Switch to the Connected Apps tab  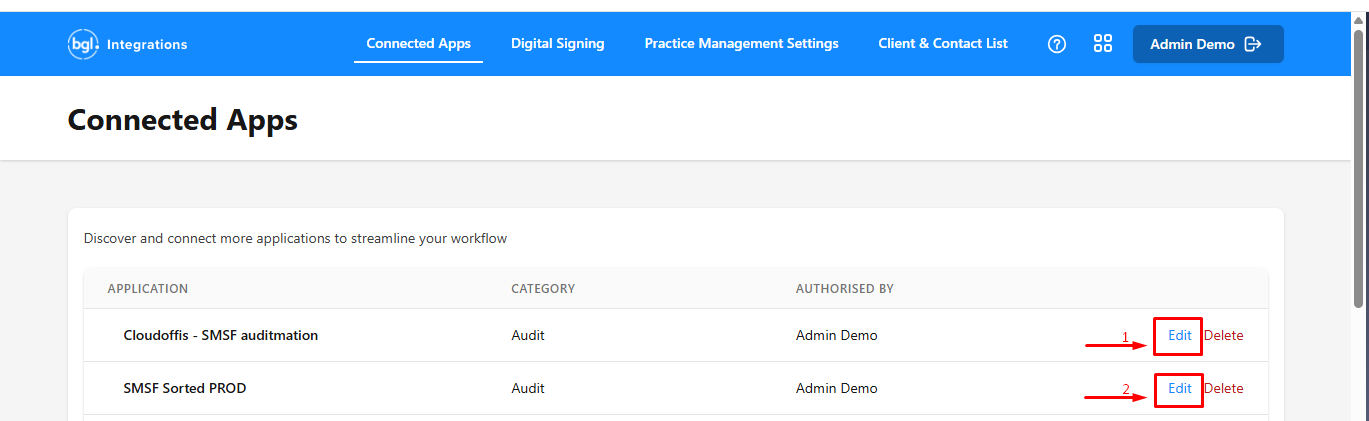[418, 44]
